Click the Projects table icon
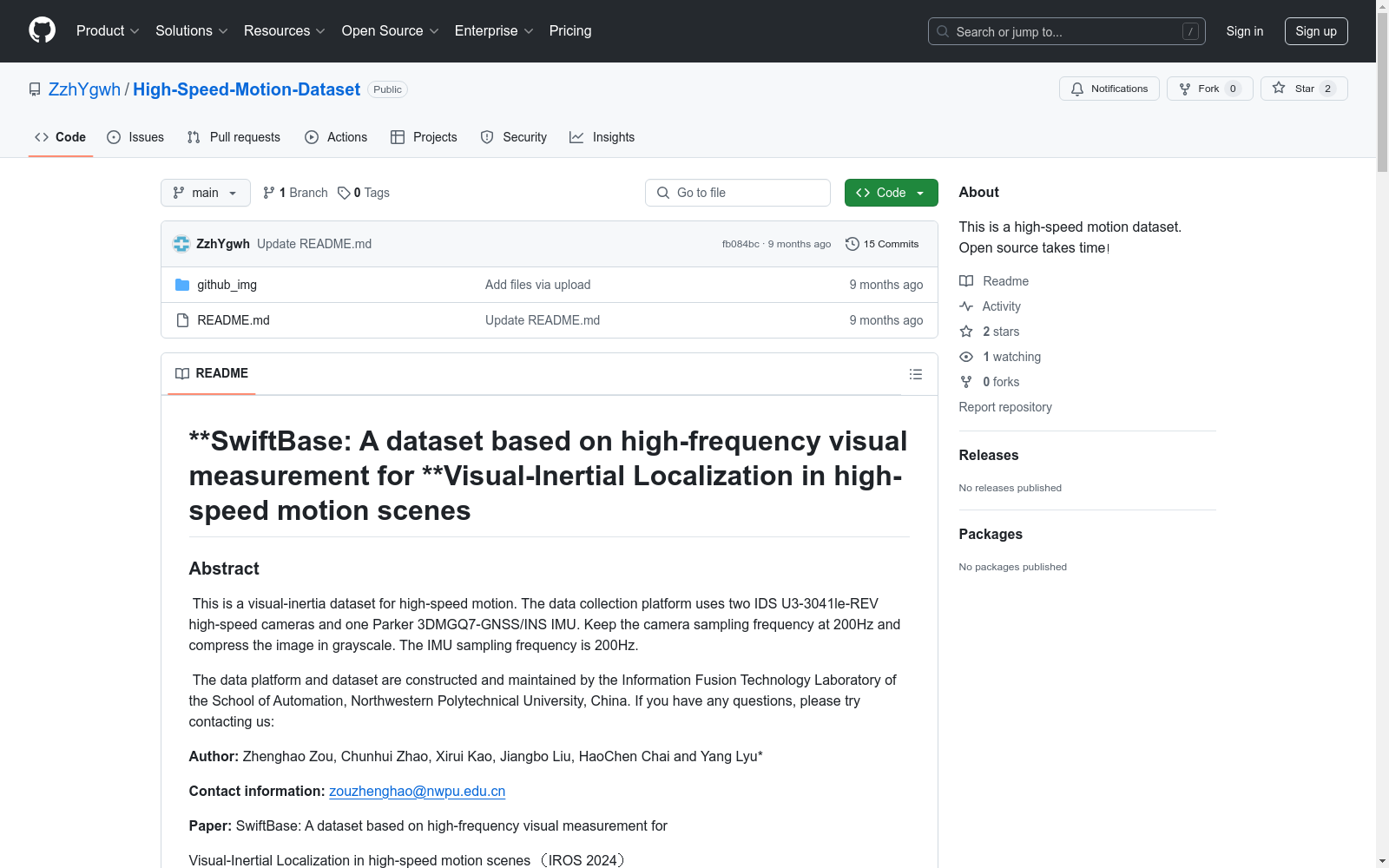The width and height of the screenshot is (1389, 868). pyautogui.click(x=398, y=137)
